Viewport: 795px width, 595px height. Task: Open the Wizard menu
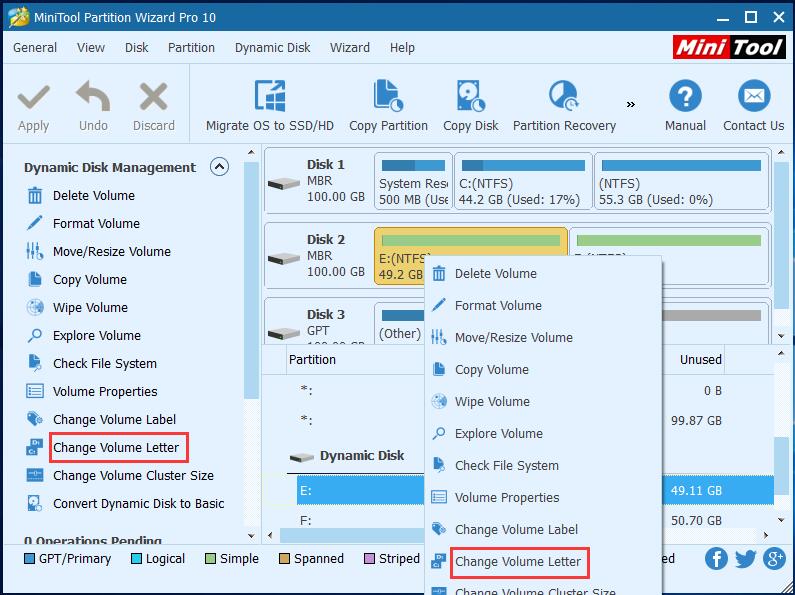coord(350,48)
